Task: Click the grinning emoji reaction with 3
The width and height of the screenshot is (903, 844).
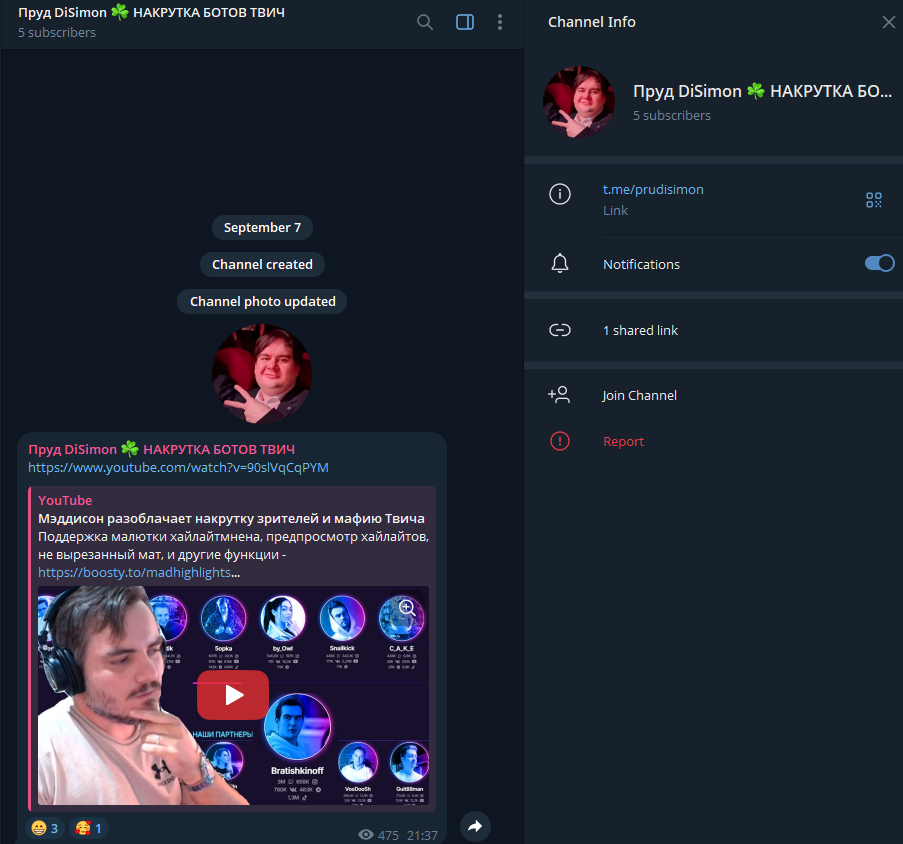Action: tap(45, 828)
